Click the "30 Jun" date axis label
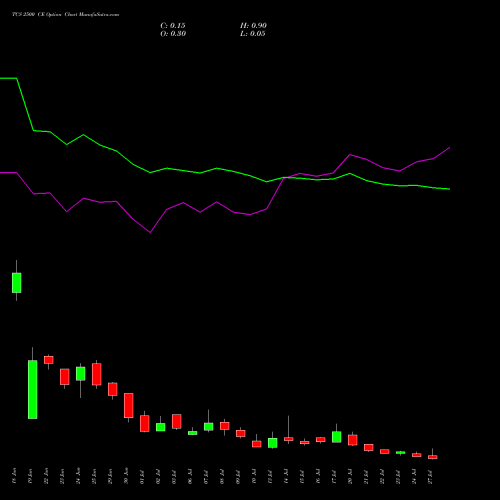This screenshot has height=500, width=500. click(x=126, y=476)
